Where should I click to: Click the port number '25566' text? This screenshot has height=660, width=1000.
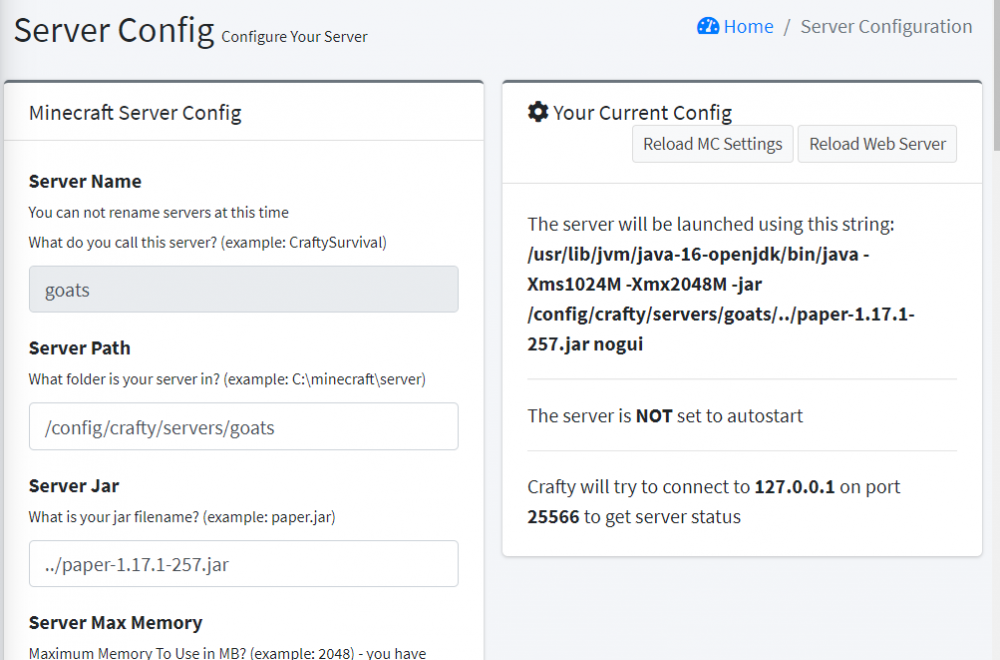coord(553,517)
